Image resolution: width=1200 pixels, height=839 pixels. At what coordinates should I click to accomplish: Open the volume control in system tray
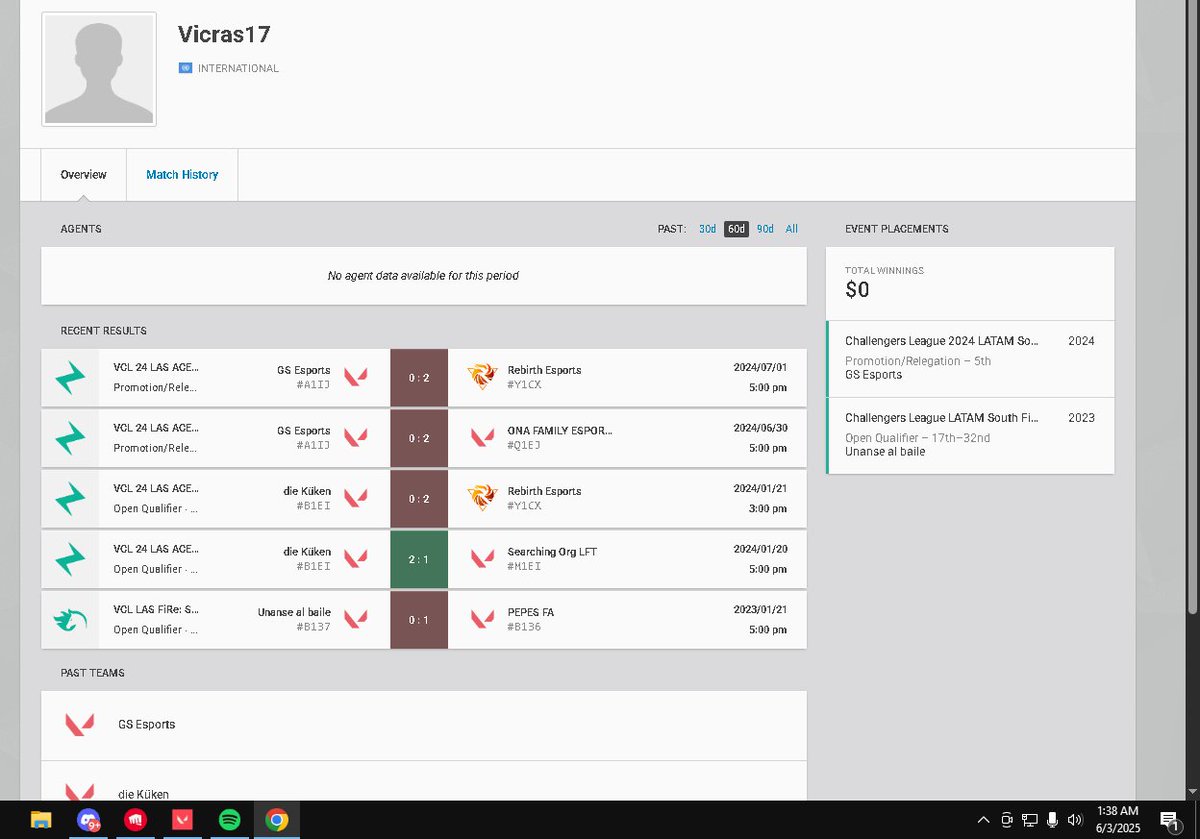1075,820
